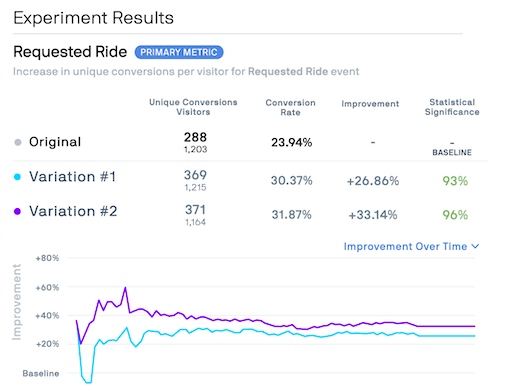Viewport: 506px width, 392px height.
Task: Click the BASELINE label in Original row
Action: click(x=452, y=153)
